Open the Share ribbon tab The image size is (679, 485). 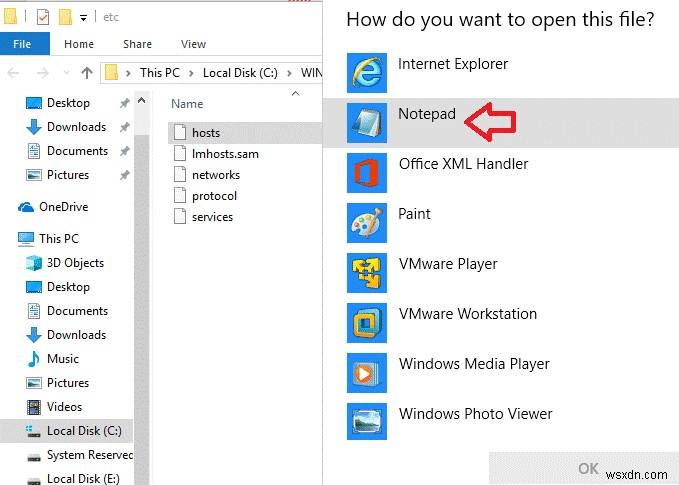[137, 44]
